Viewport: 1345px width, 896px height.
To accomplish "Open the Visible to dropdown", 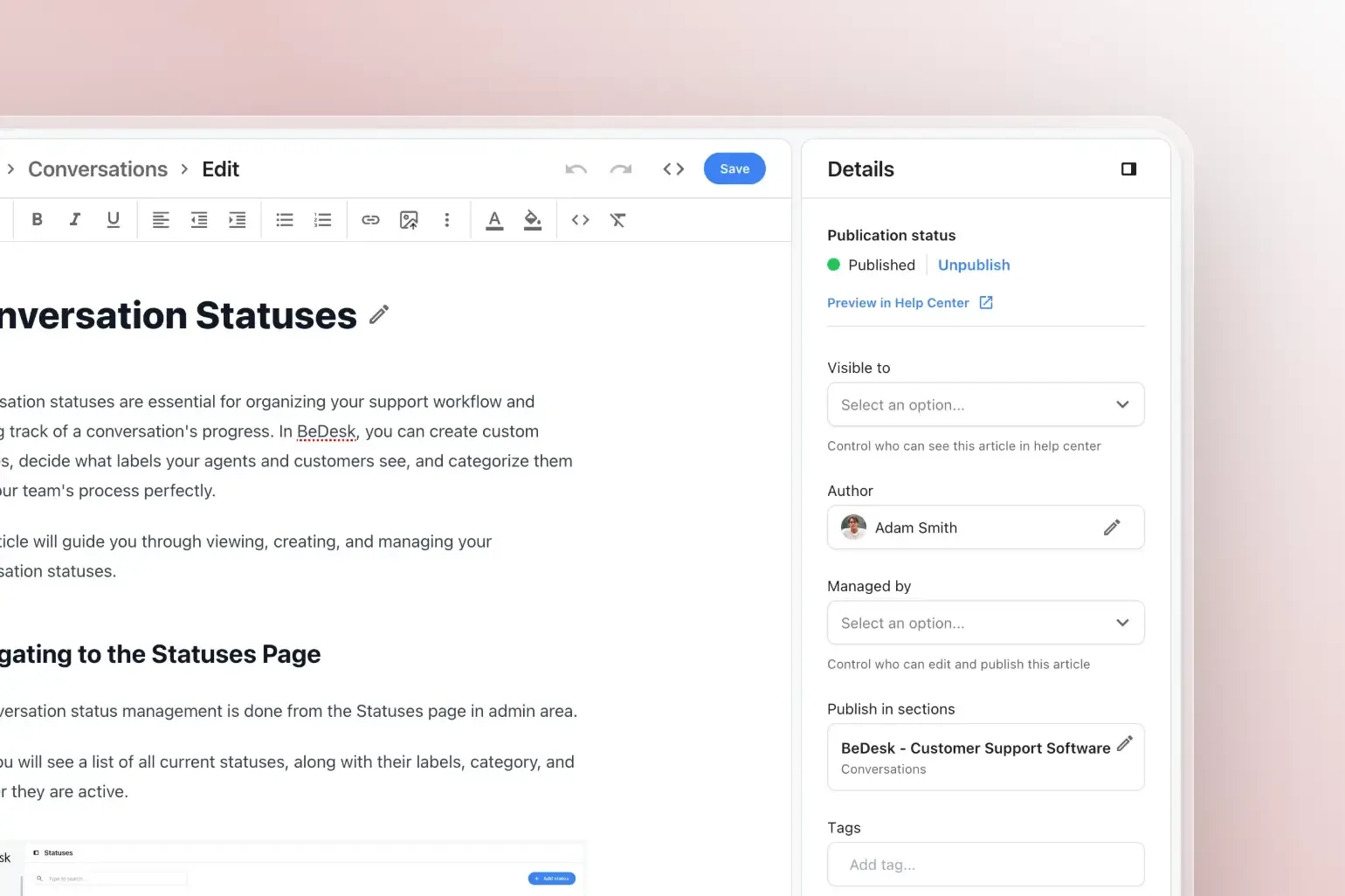I will [985, 405].
